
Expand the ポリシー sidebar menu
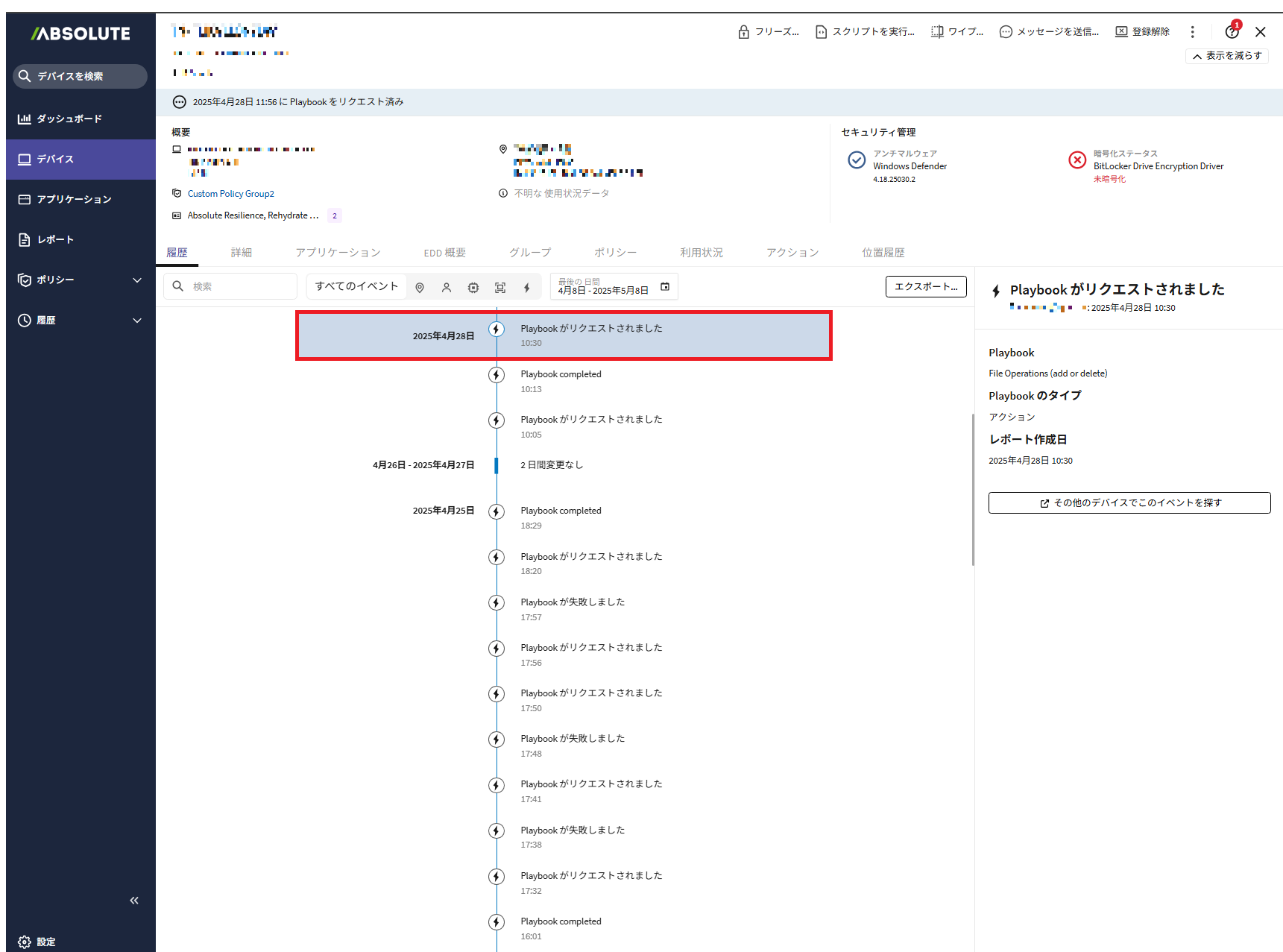click(136, 280)
